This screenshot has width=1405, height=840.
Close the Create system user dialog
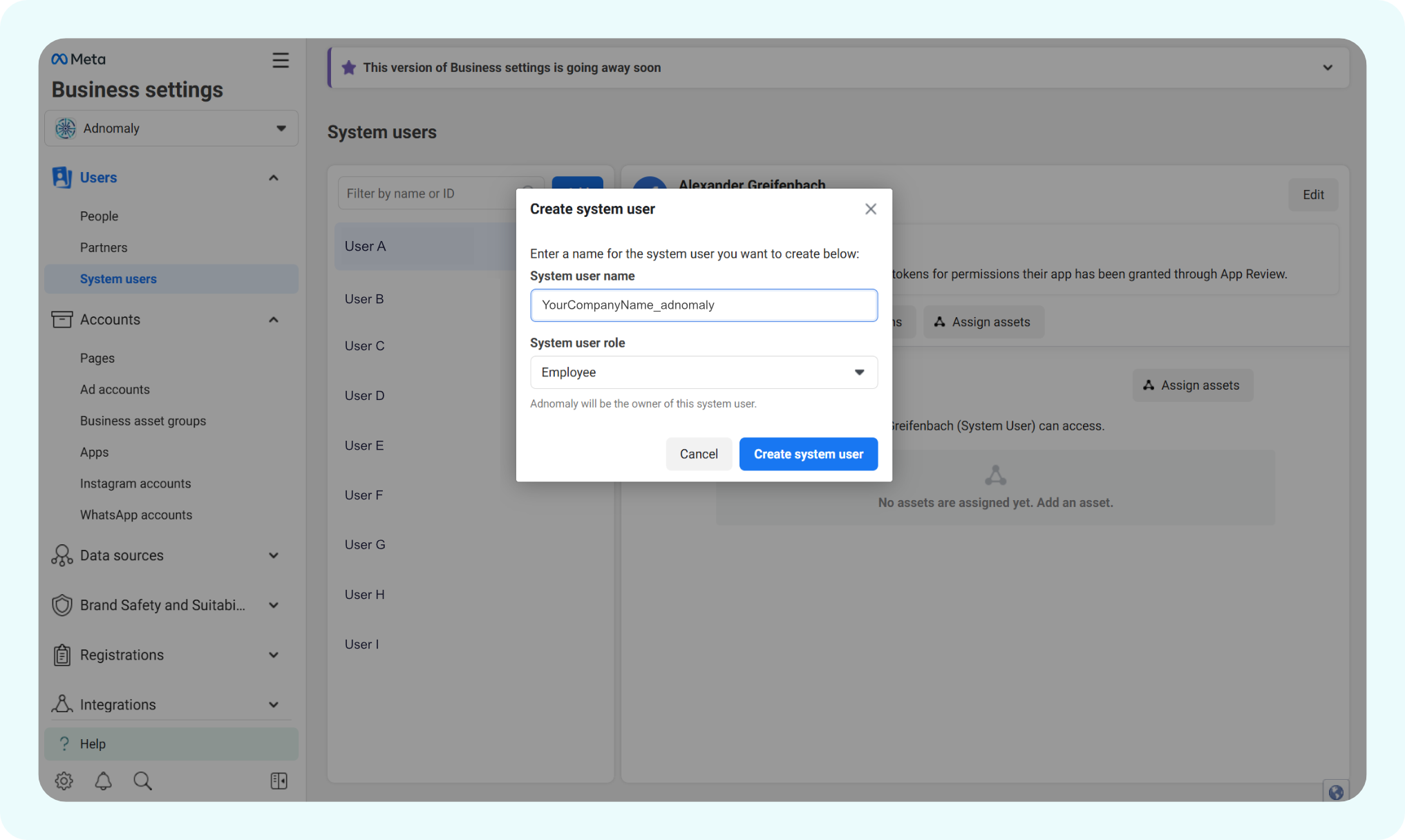pyautogui.click(x=870, y=209)
